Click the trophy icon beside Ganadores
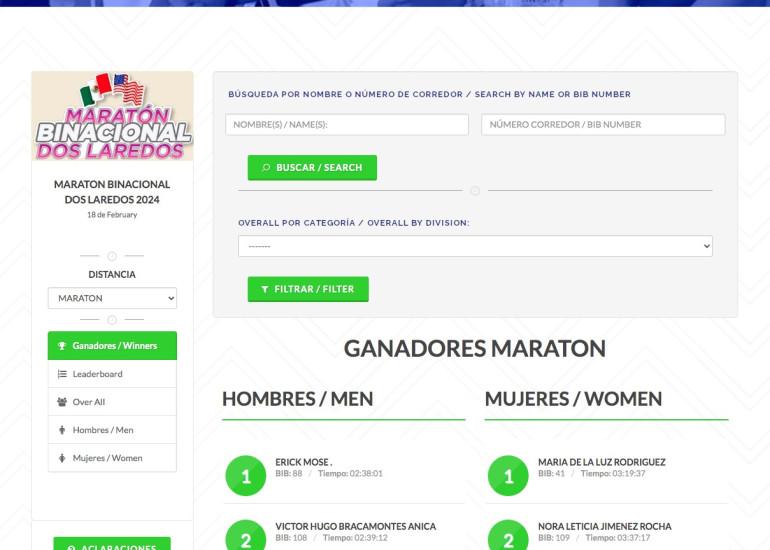 click(x=62, y=346)
